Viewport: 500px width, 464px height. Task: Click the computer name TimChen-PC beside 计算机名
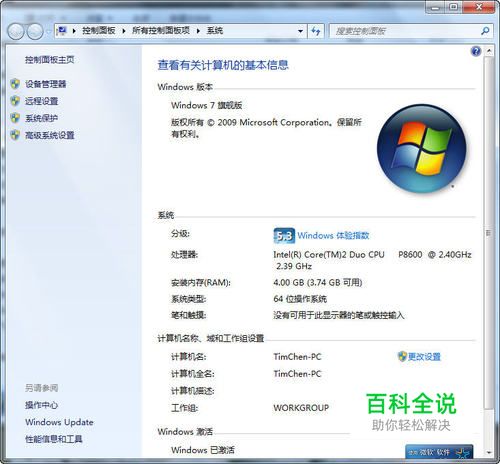pyautogui.click(x=297, y=357)
